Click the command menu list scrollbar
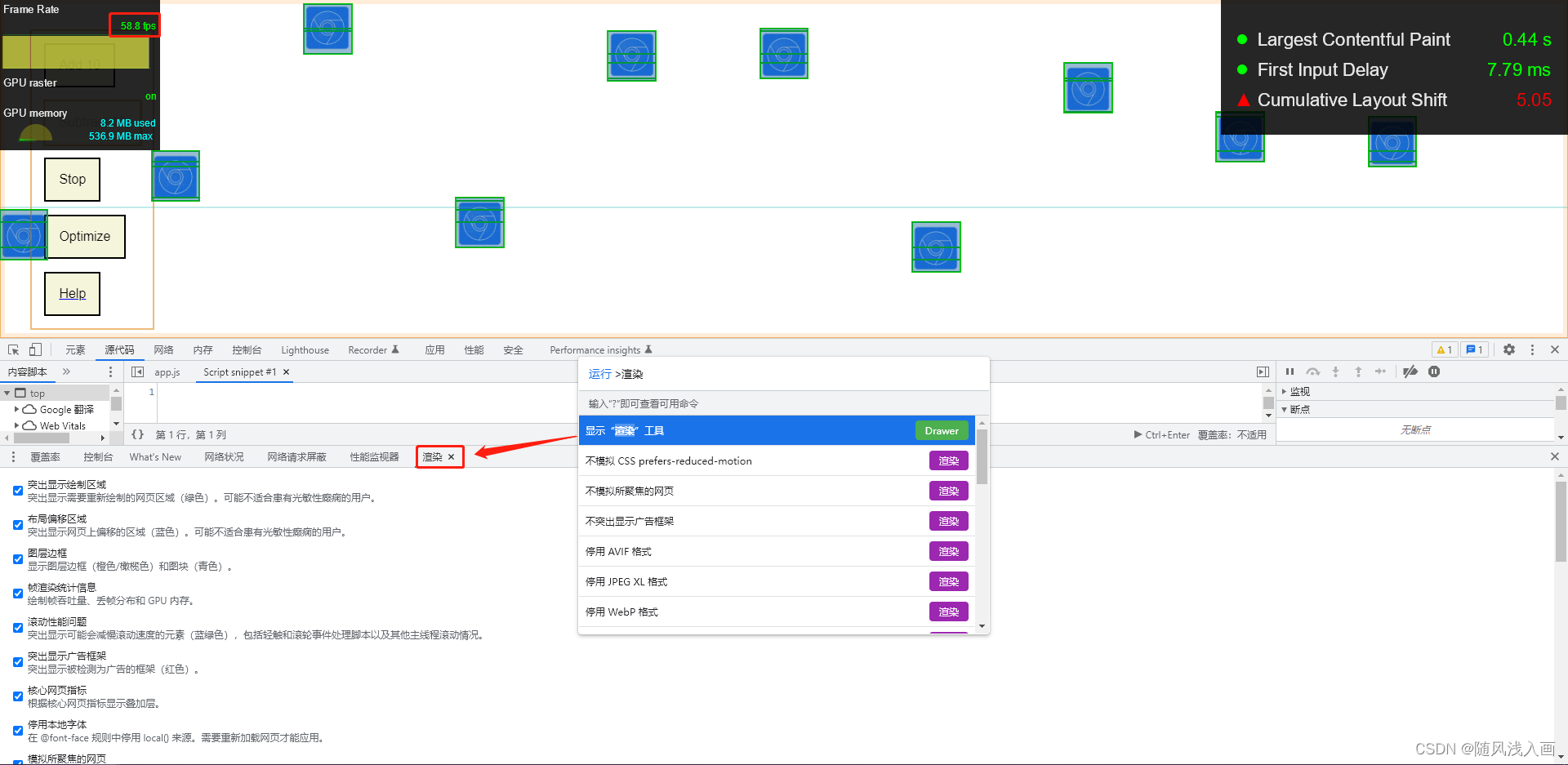1568x765 pixels. pyautogui.click(x=982, y=457)
